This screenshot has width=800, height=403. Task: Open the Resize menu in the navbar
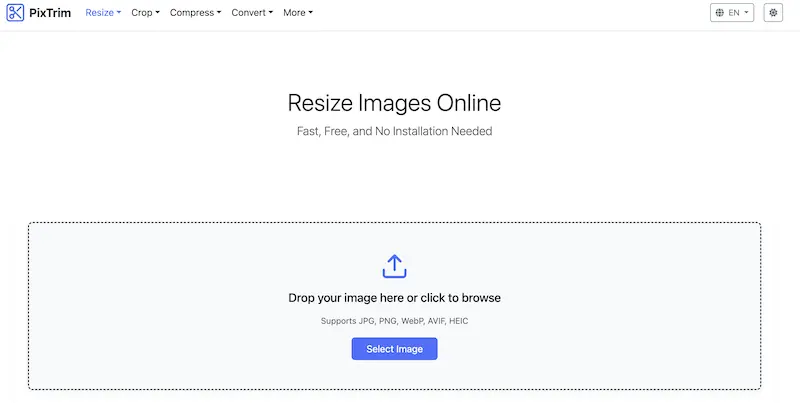(x=102, y=13)
